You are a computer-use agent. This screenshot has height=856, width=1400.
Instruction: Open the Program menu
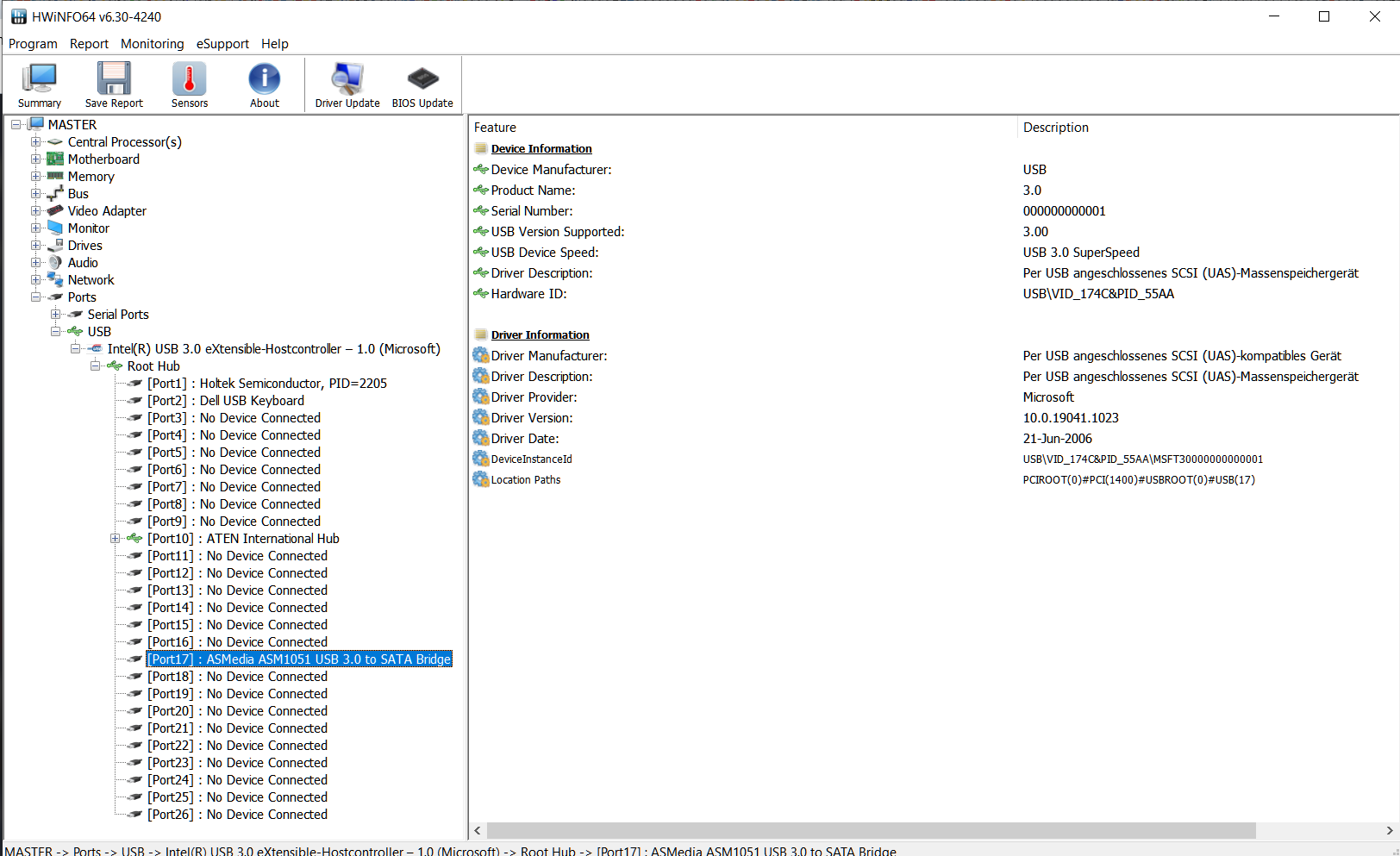click(33, 44)
